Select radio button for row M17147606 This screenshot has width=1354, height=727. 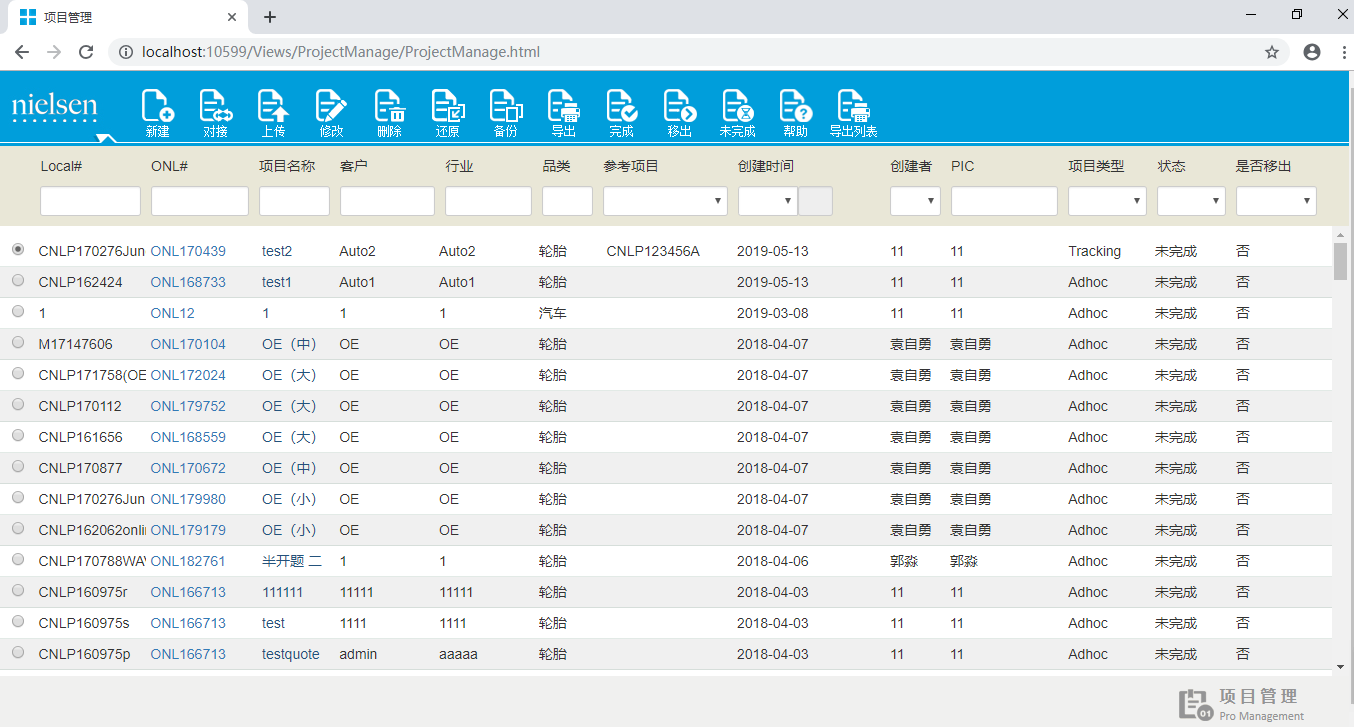point(18,343)
